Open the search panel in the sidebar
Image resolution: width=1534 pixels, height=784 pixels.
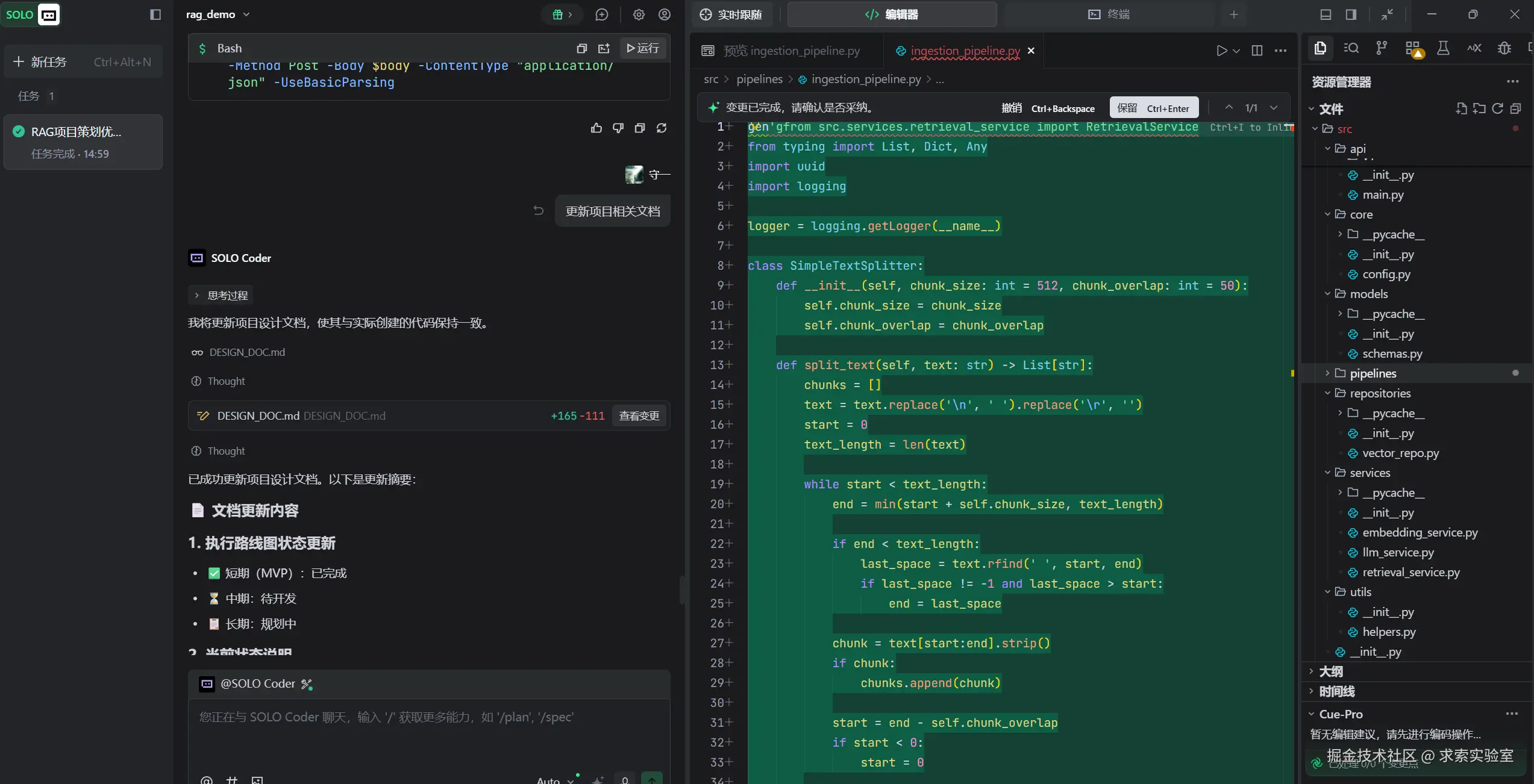tap(1351, 48)
